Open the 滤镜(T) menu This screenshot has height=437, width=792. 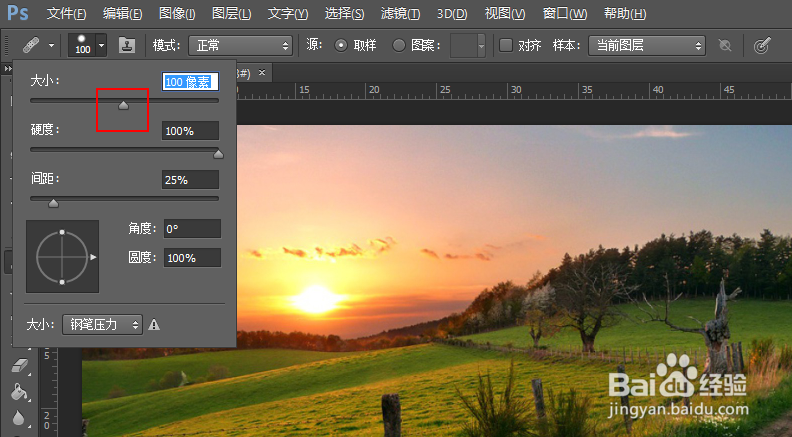[x=400, y=14]
